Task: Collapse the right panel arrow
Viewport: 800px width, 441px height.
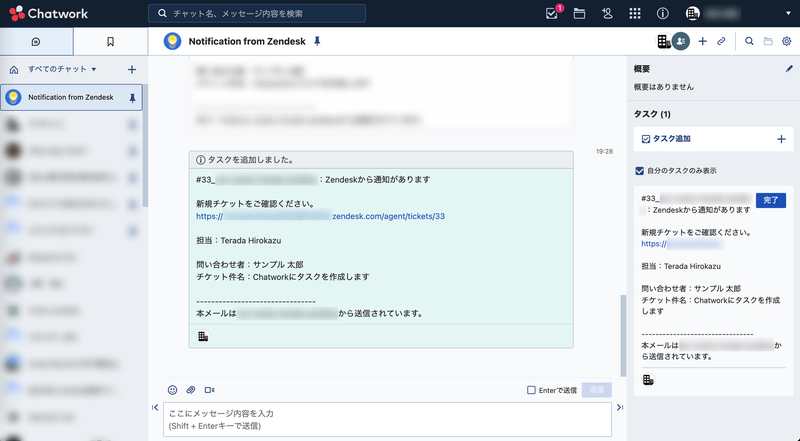Action: click(620, 407)
